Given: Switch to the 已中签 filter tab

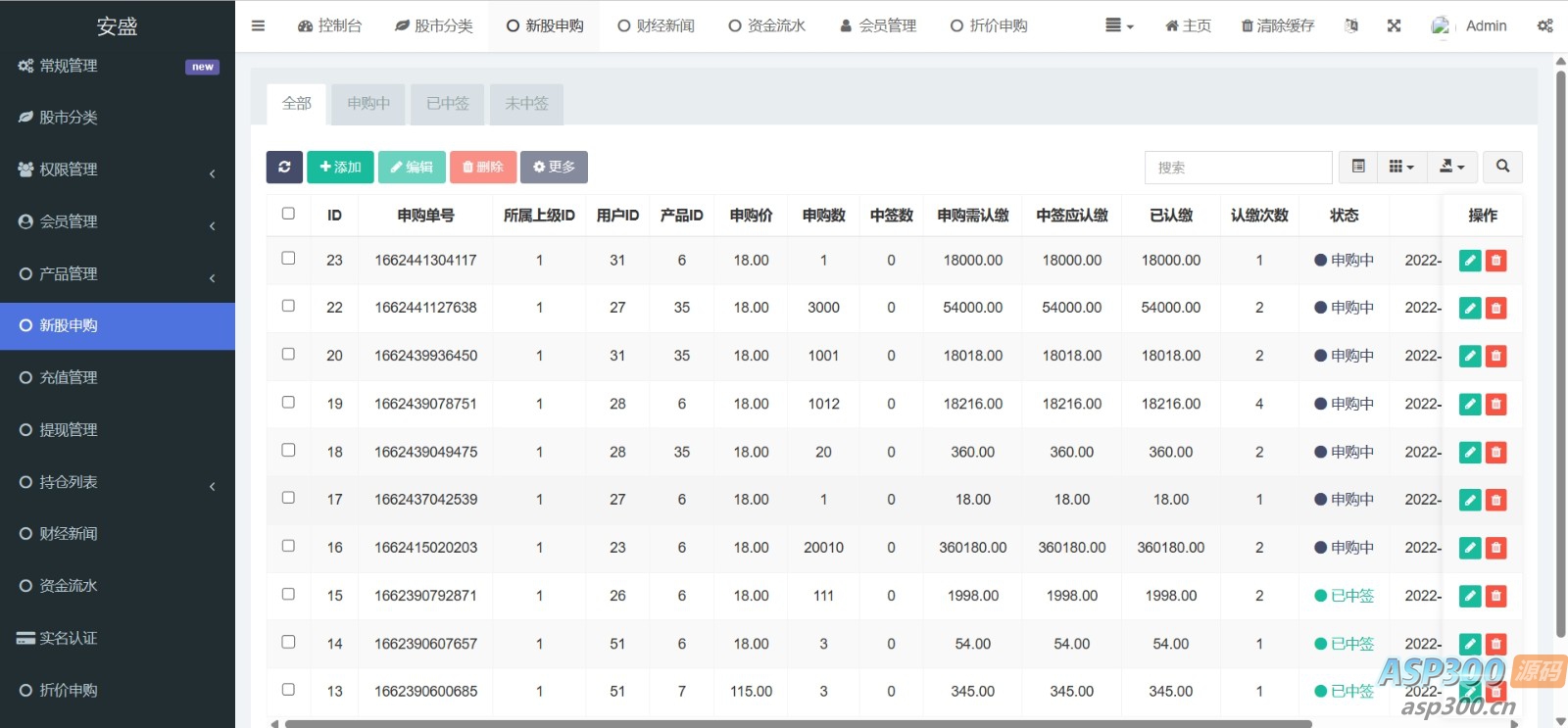Looking at the screenshot, I should 448,104.
